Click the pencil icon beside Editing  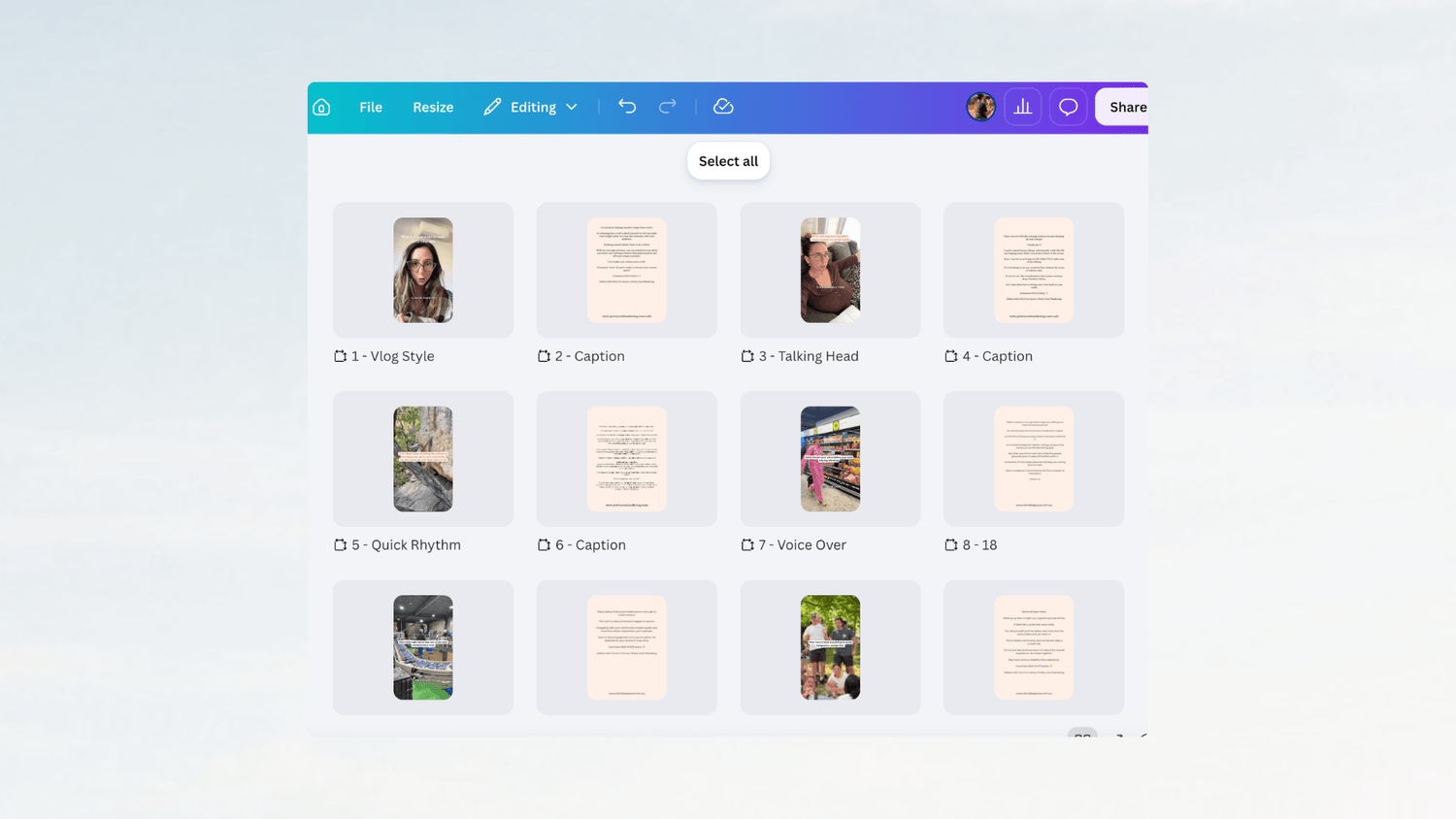click(x=492, y=107)
